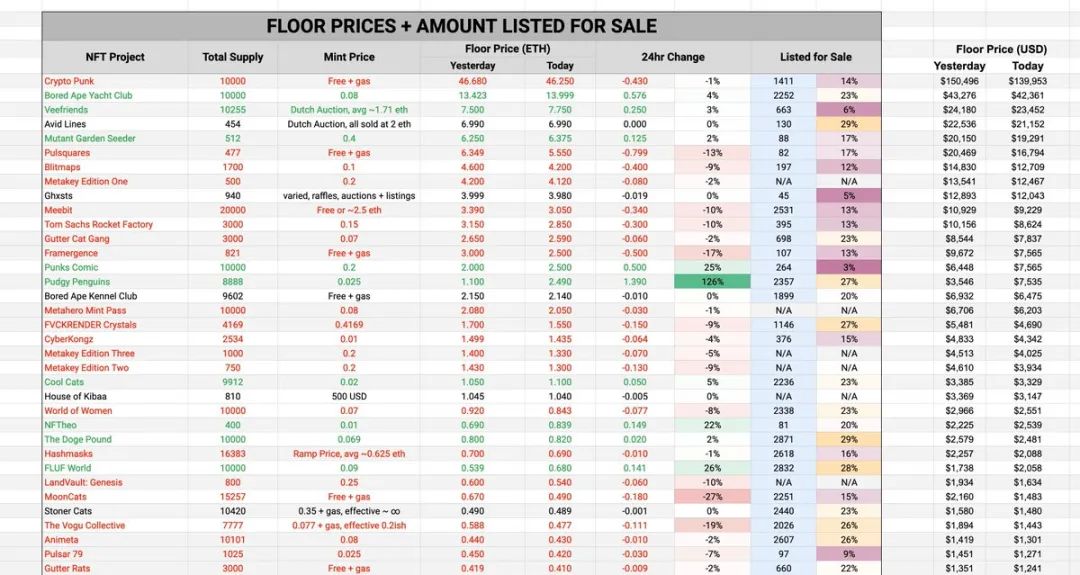1080x575 pixels.
Task: Click the Bored Ape Yacht Club project name
Action: click(x=88, y=96)
